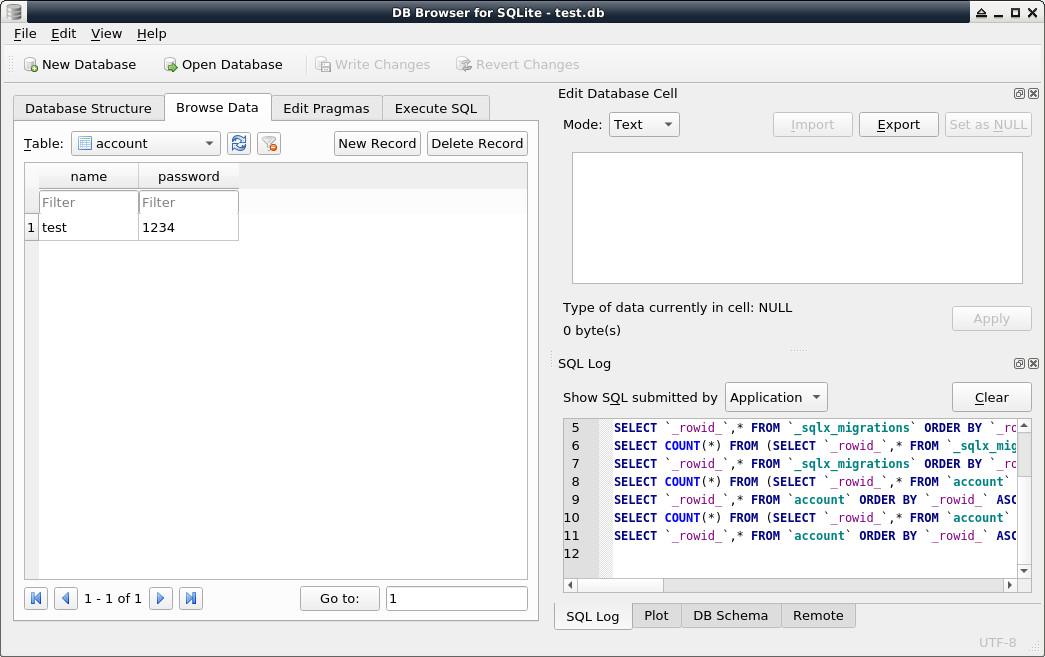Click the UTF-8 status bar entry
1045x657 pixels.
[997, 642]
